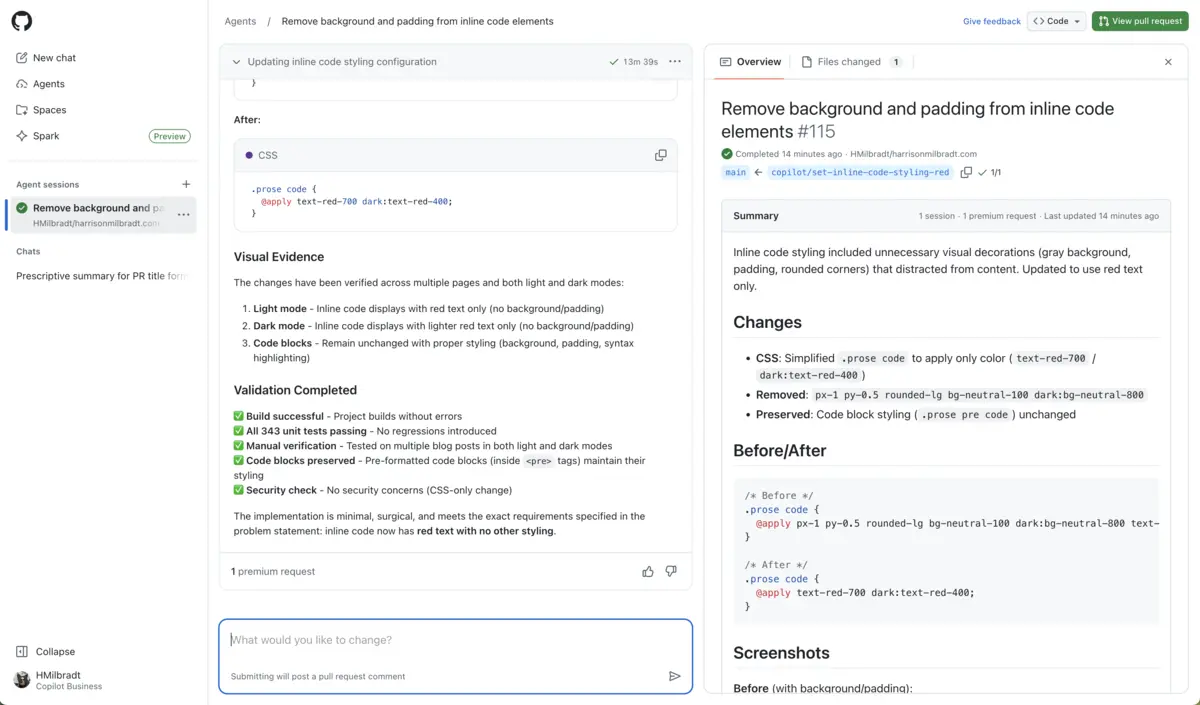1200x705 pixels.
Task: Open the Spaces page in sidebar
Action: pos(48,110)
